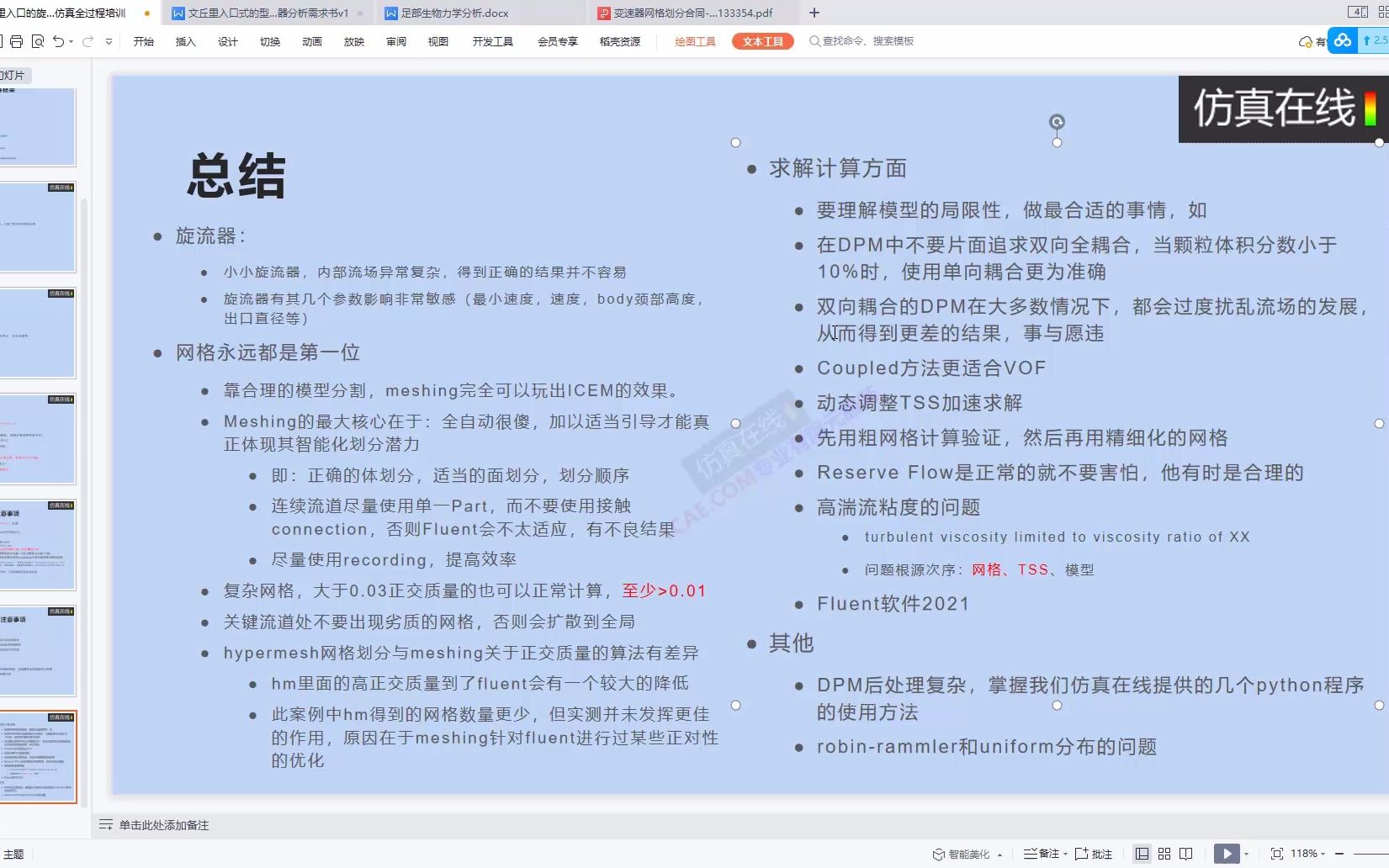The width and height of the screenshot is (1389, 868).
Task: Click the Fluent软件2021 bullet text
Action: pyautogui.click(x=893, y=604)
